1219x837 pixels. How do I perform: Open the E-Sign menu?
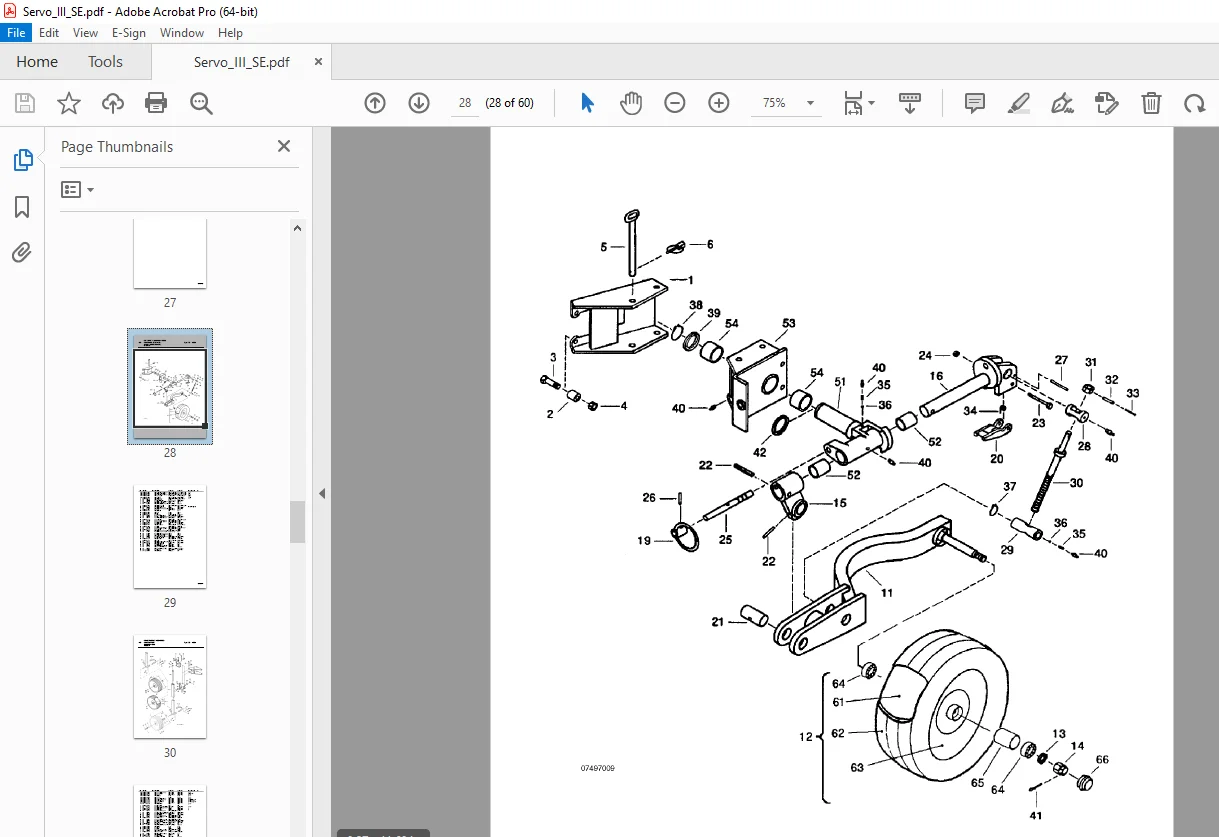[x=129, y=33]
